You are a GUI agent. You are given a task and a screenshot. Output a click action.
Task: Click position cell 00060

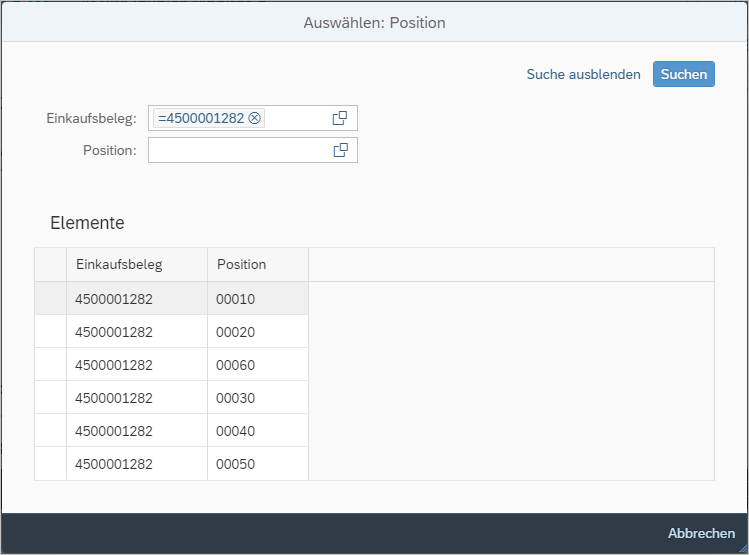[x=236, y=365]
